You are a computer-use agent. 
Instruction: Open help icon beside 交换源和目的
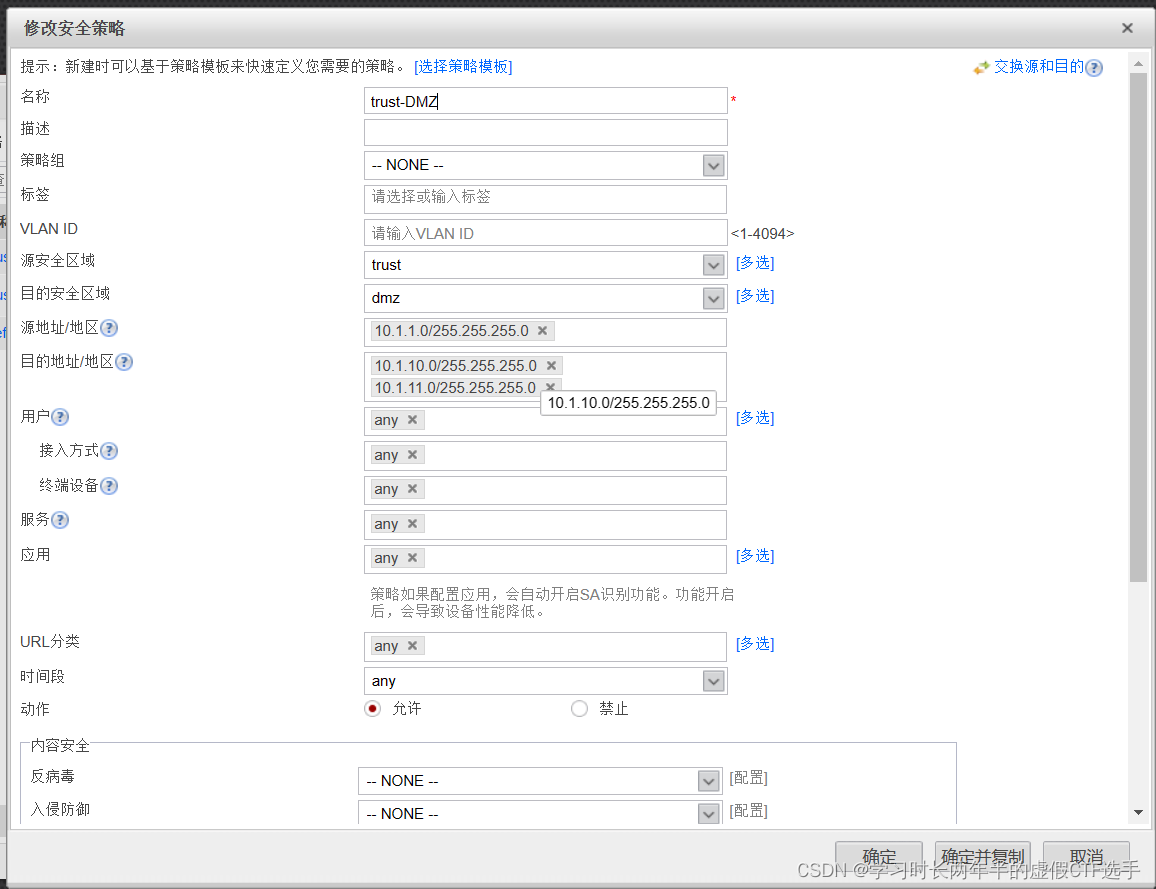coord(1095,68)
